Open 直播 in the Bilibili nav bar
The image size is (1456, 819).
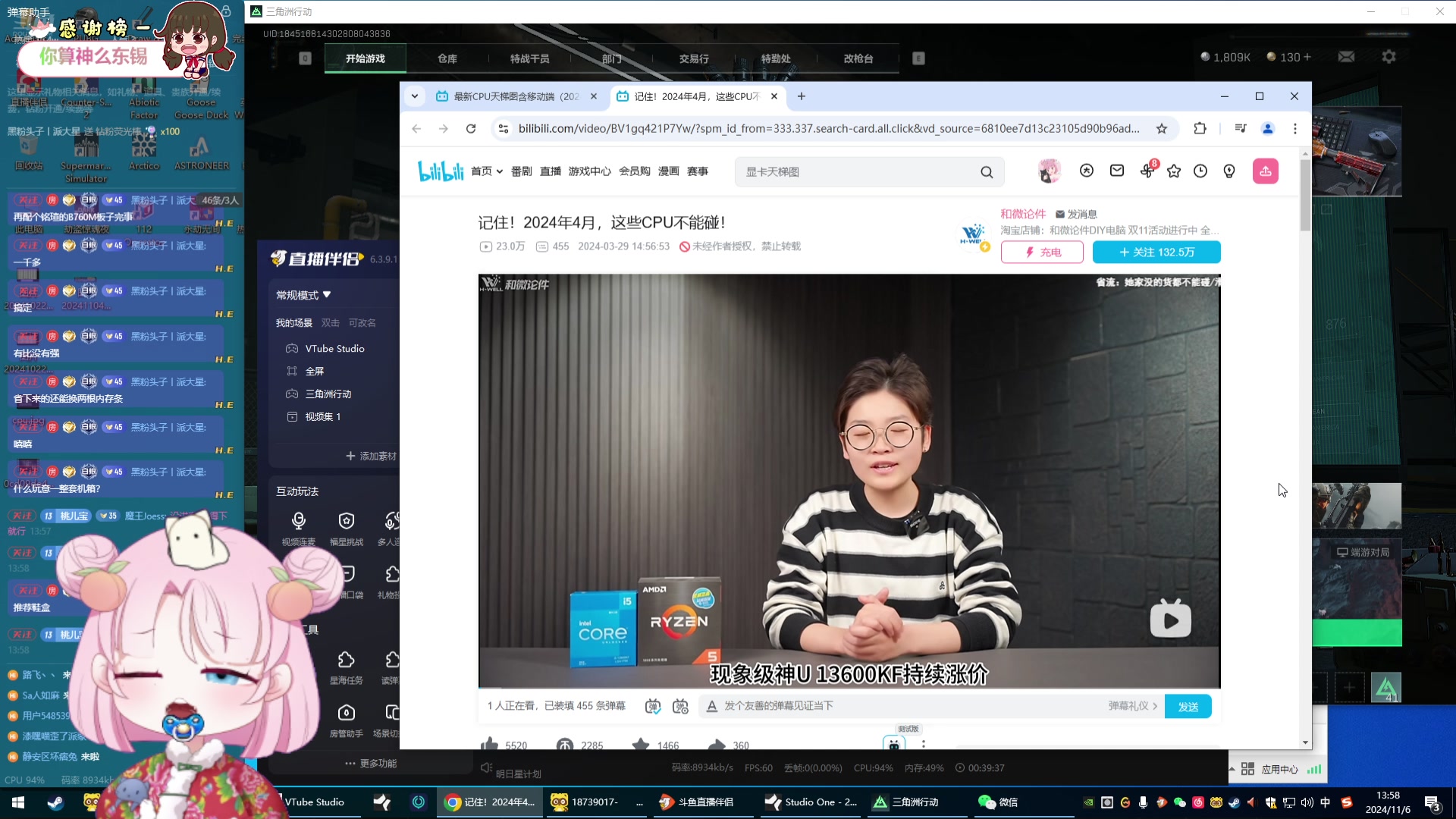(551, 171)
